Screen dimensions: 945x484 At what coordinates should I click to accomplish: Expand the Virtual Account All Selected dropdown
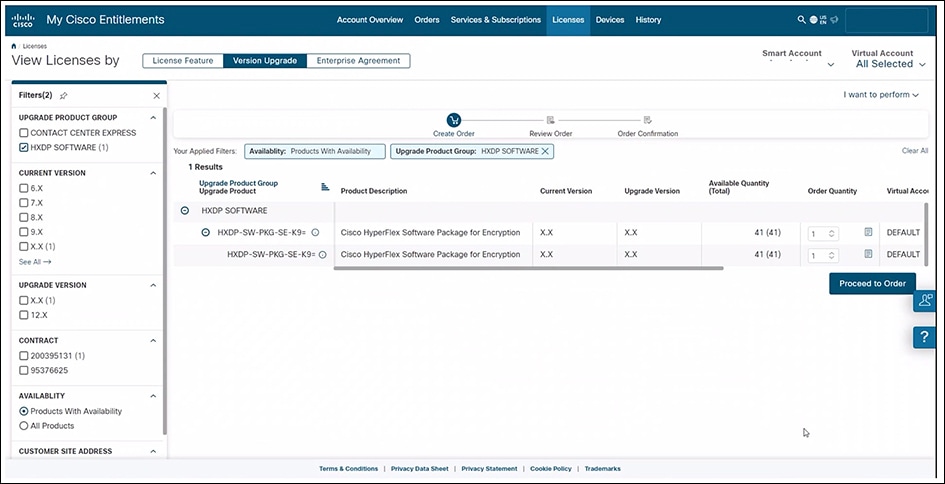click(888, 64)
